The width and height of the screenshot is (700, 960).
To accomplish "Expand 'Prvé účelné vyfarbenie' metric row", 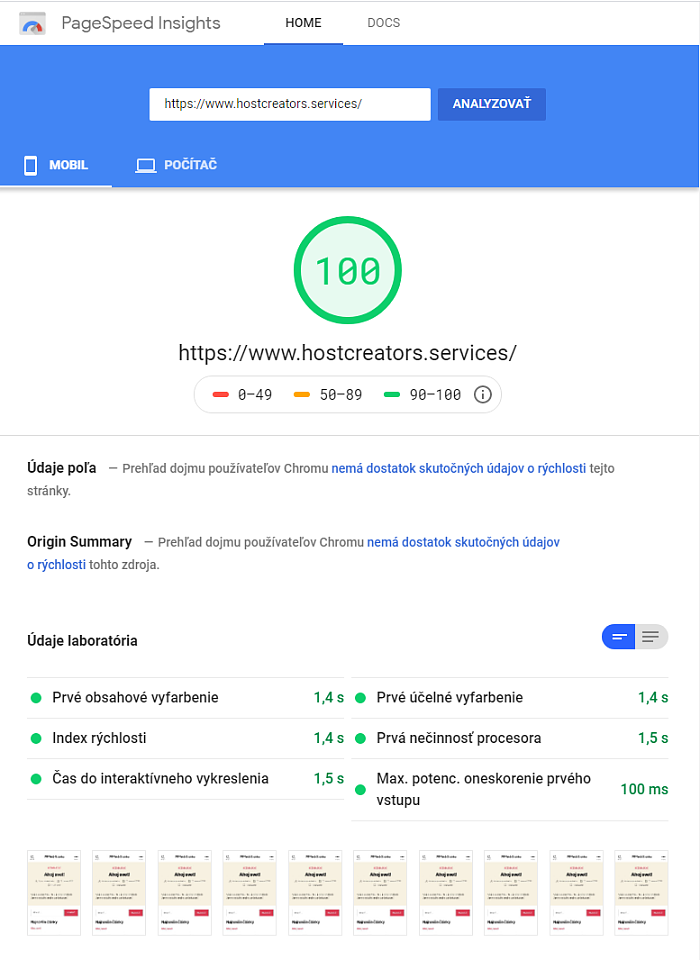I will point(510,697).
